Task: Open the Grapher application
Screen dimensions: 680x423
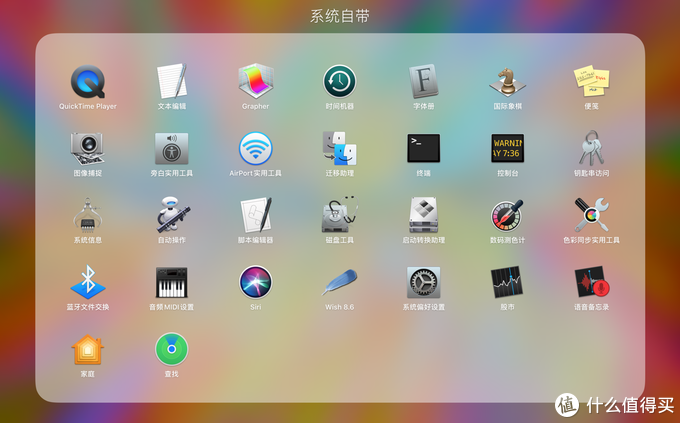Action: point(255,81)
